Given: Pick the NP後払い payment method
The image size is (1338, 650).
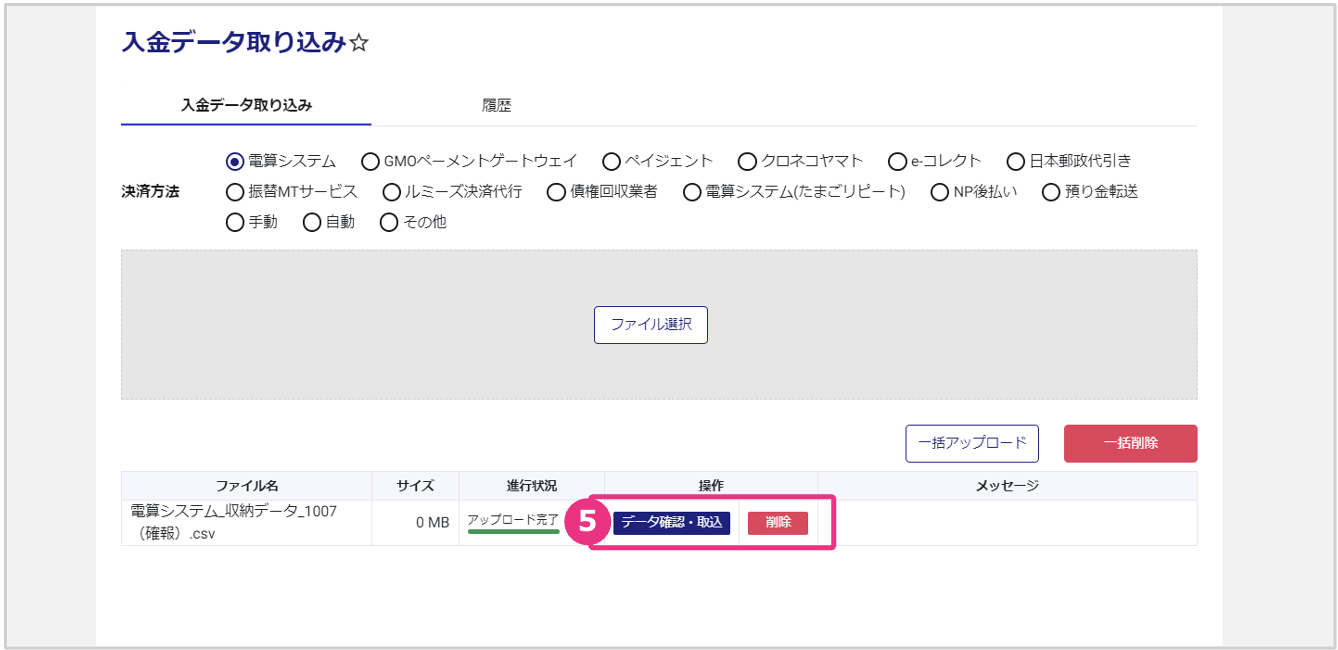Looking at the screenshot, I should pyautogui.click(x=940, y=192).
